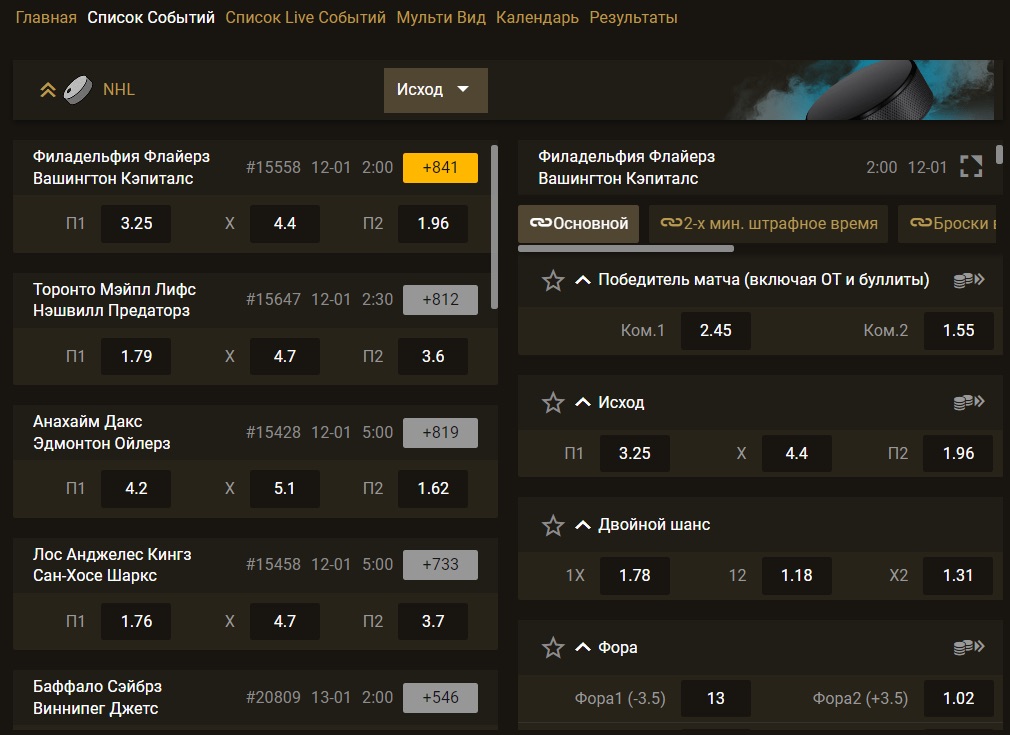Collapse NHL league with double chevron icon
1010x735 pixels.
pos(48,90)
